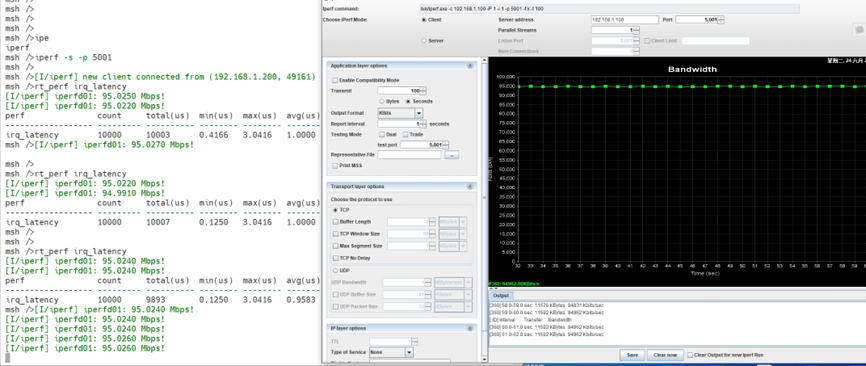Screen dimensions: 866x366
Task: Click the run iperf icon at right edge
Action: (x=860, y=30)
